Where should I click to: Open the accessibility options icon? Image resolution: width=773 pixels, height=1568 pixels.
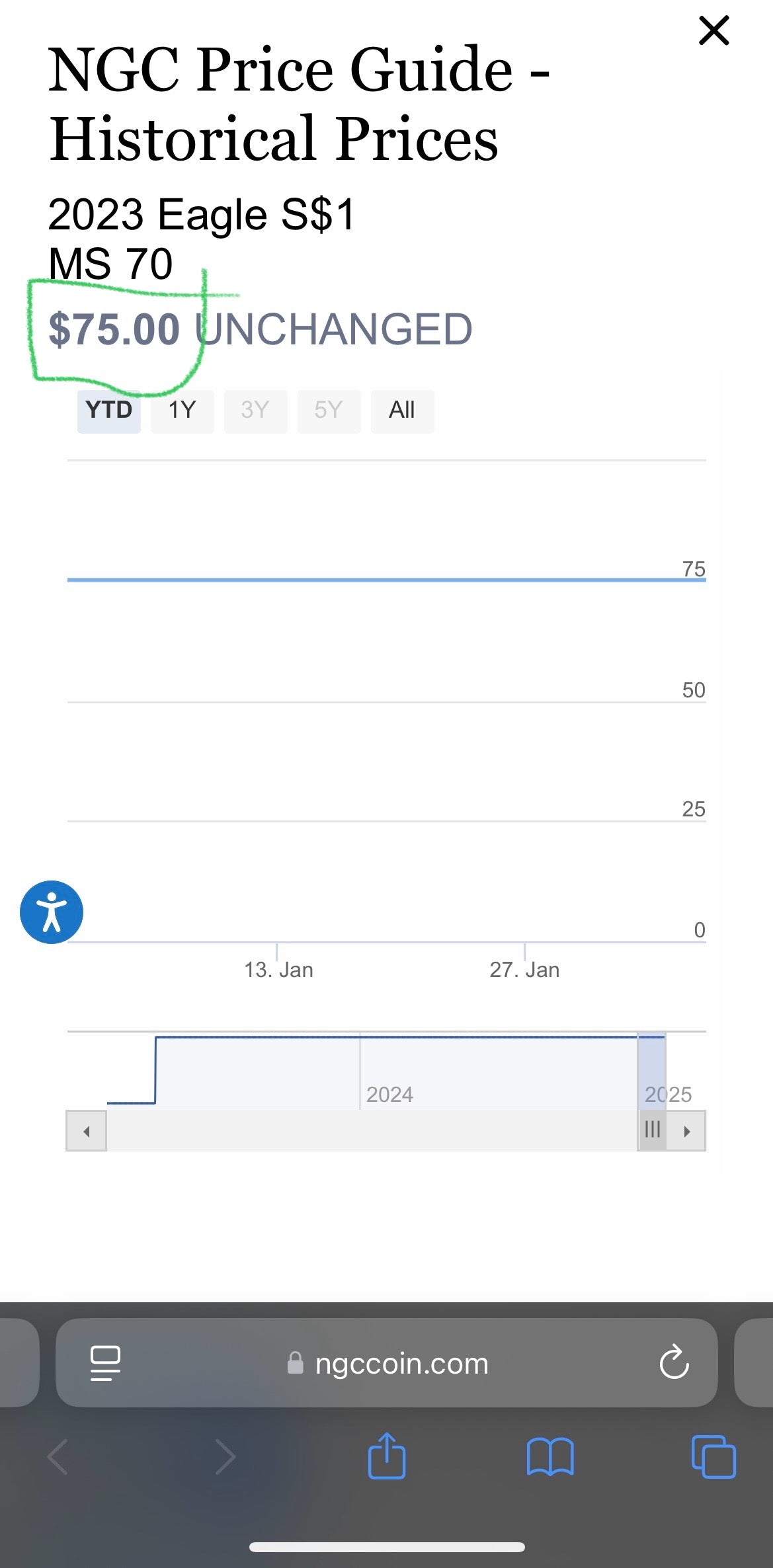(x=52, y=912)
